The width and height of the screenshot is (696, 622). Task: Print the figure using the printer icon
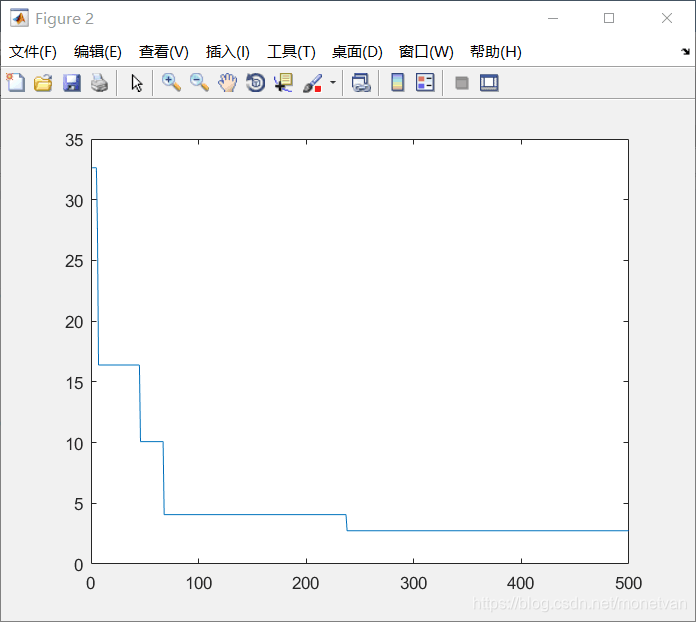[99, 83]
